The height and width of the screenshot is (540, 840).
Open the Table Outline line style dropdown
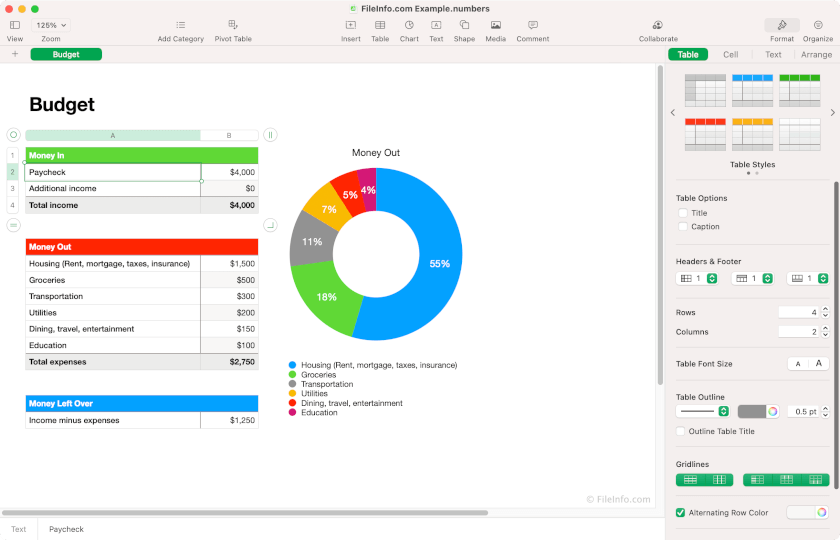(x=703, y=411)
